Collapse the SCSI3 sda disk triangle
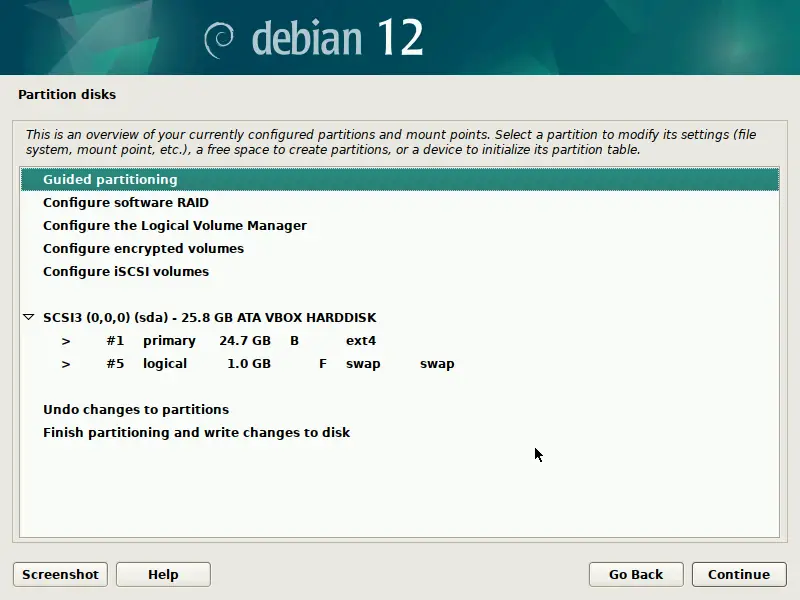This screenshot has width=800, height=600. [x=29, y=317]
